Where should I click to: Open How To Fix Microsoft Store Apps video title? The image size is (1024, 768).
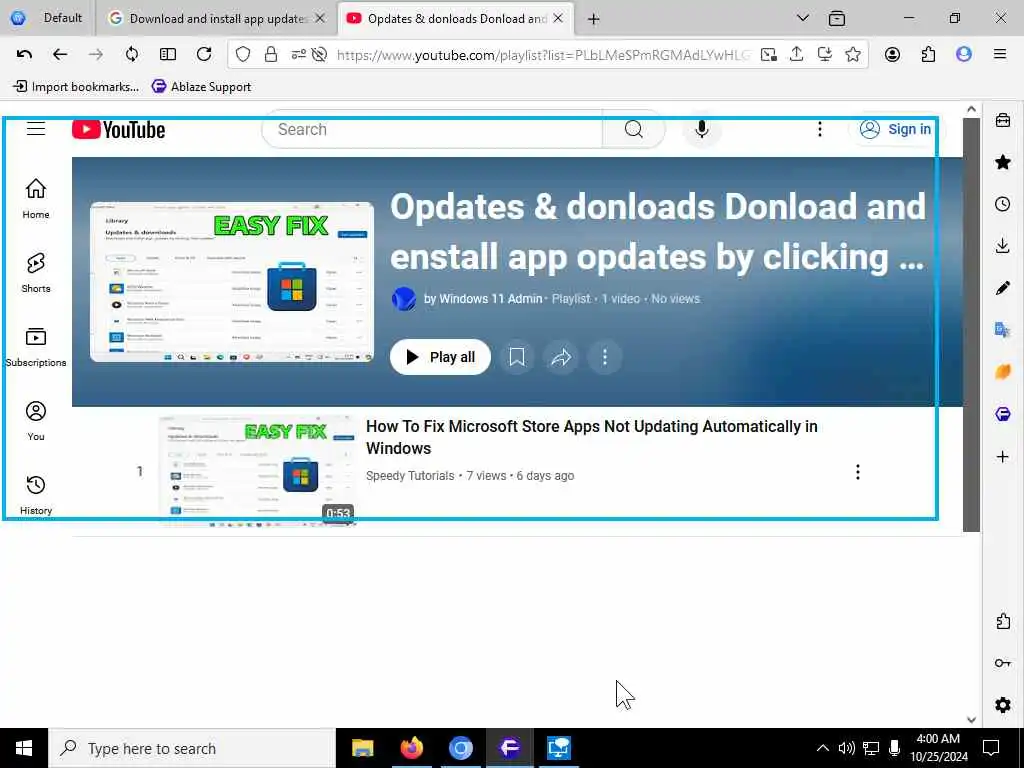[x=591, y=437]
